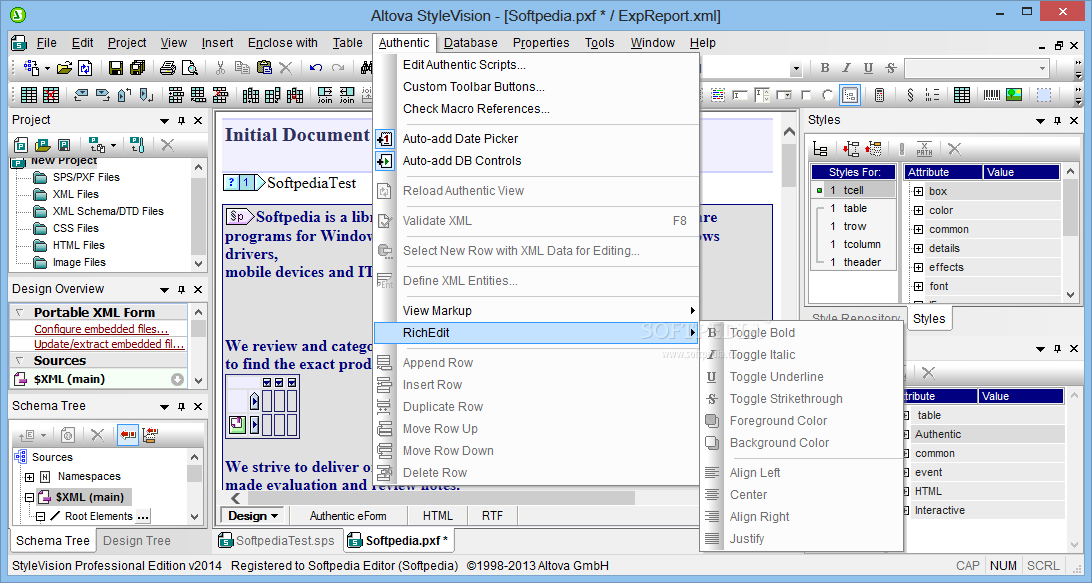
Task: Click the Insert Radio Button toolbar icon
Action: point(827,95)
